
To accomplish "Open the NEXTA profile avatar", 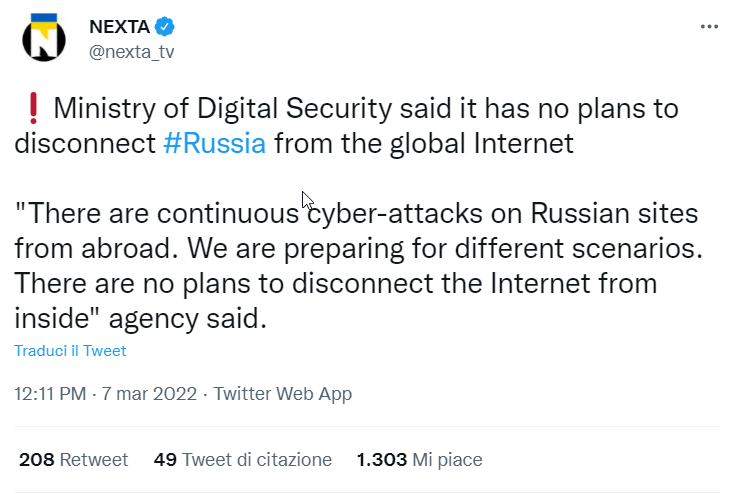I will [x=44, y=41].
